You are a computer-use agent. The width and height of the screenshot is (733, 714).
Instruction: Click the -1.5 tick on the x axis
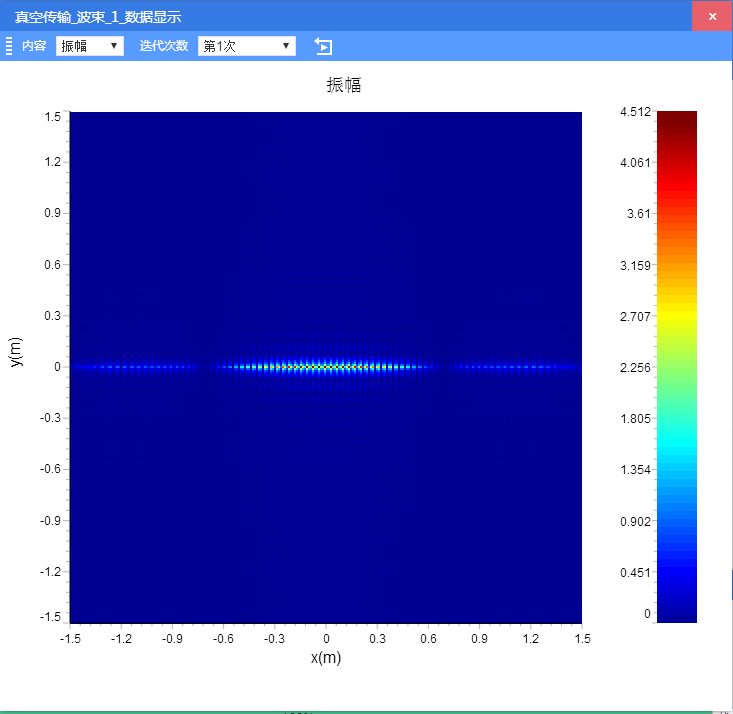(x=70, y=637)
